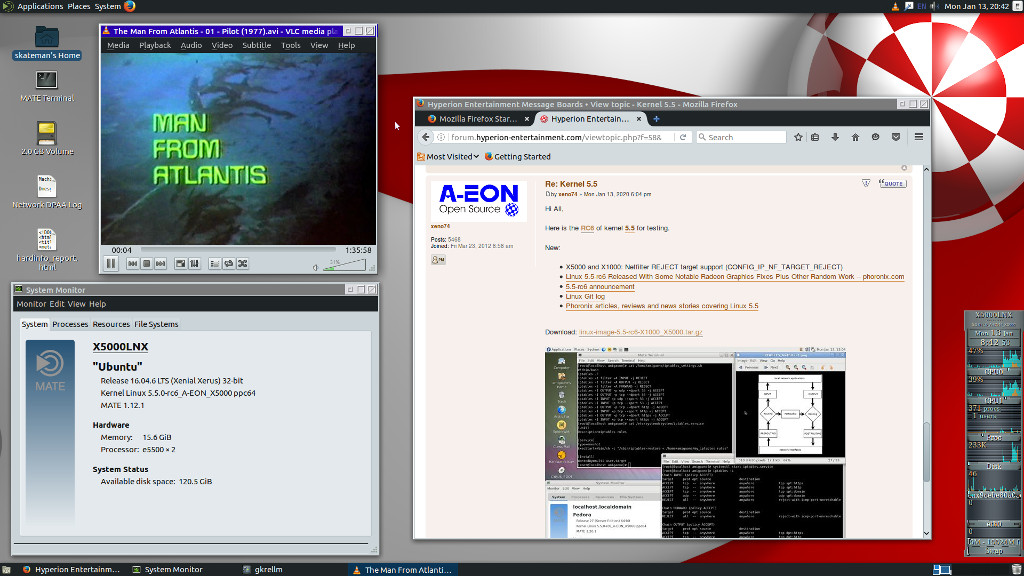The width and height of the screenshot is (1024, 576).
Task: Open the VLC Tools menu
Action: 291,45
